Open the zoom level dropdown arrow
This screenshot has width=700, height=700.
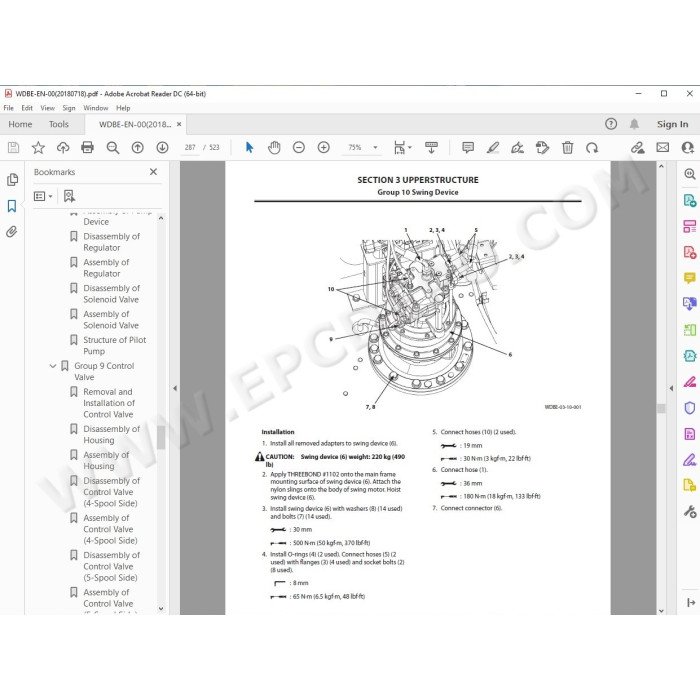(x=375, y=147)
